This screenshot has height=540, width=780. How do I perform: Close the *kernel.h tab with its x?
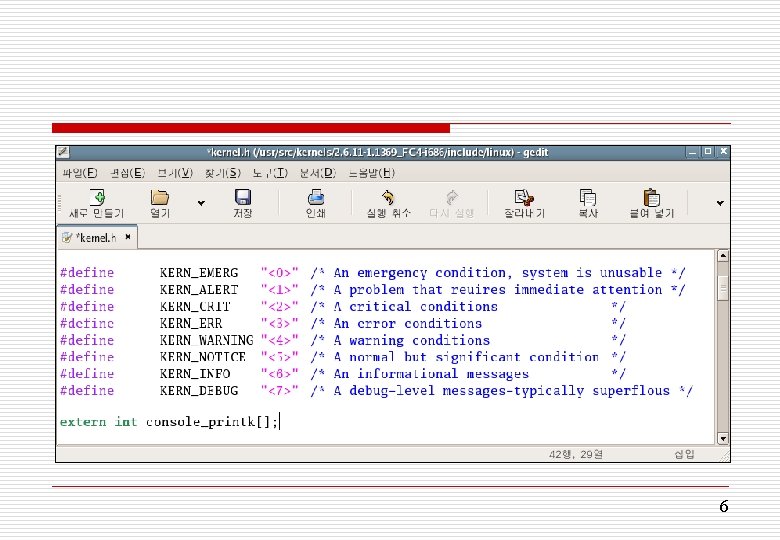coord(128,237)
